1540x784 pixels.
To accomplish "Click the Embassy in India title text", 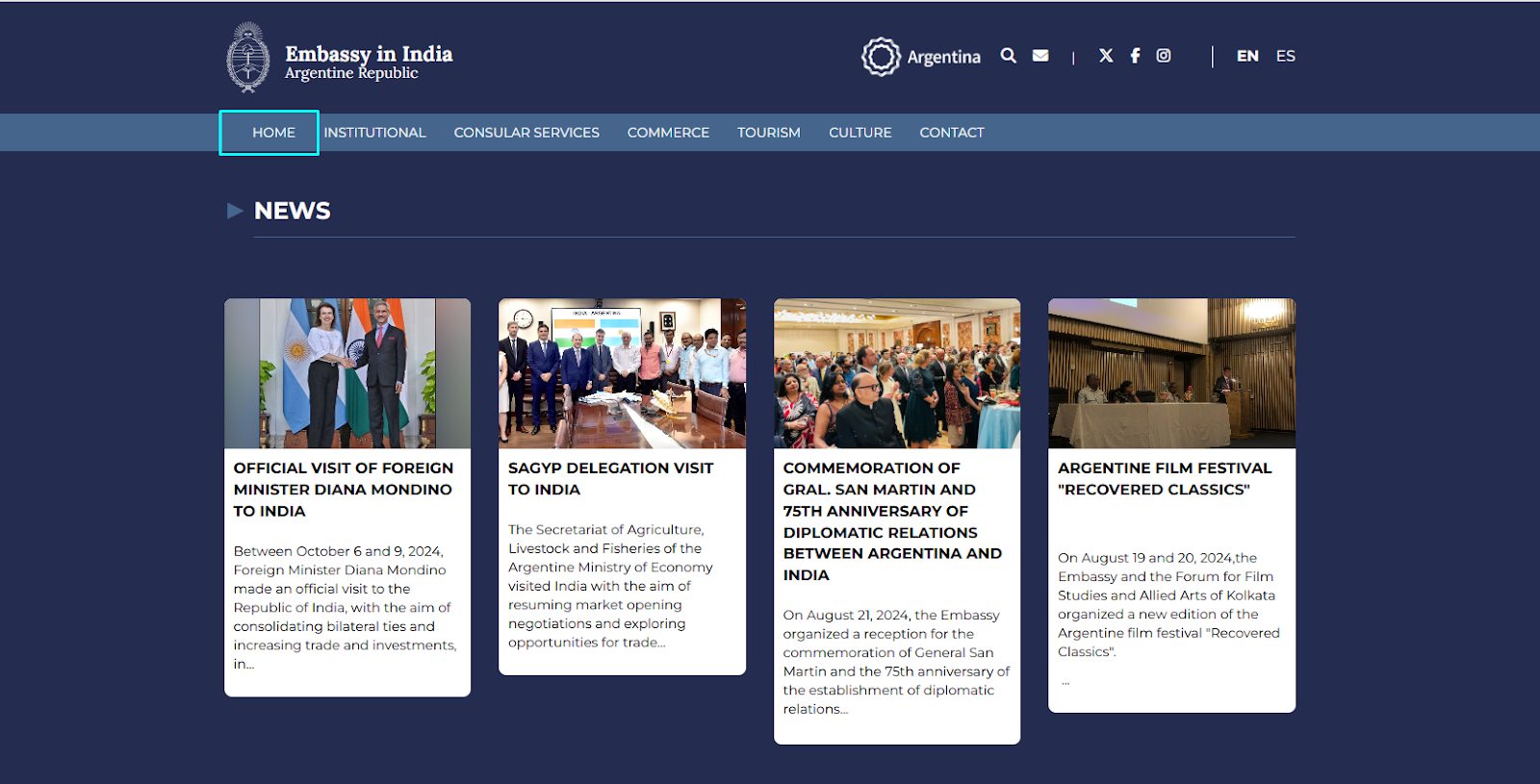I will pos(369,54).
